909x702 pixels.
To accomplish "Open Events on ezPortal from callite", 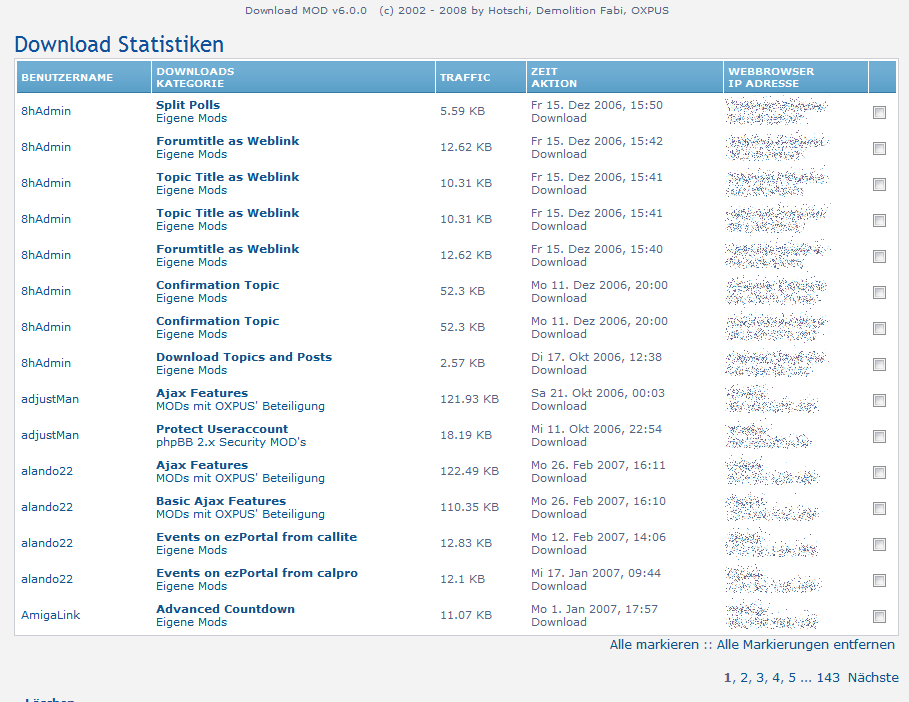I will tap(256, 537).
